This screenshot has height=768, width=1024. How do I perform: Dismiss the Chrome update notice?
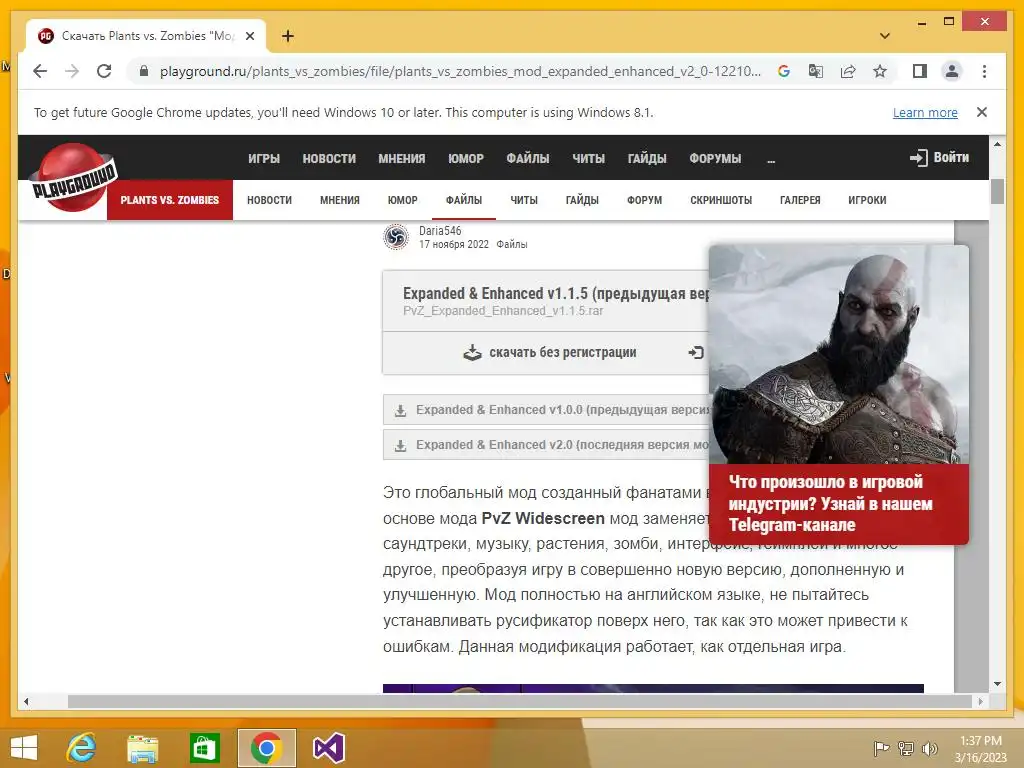pos(982,112)
